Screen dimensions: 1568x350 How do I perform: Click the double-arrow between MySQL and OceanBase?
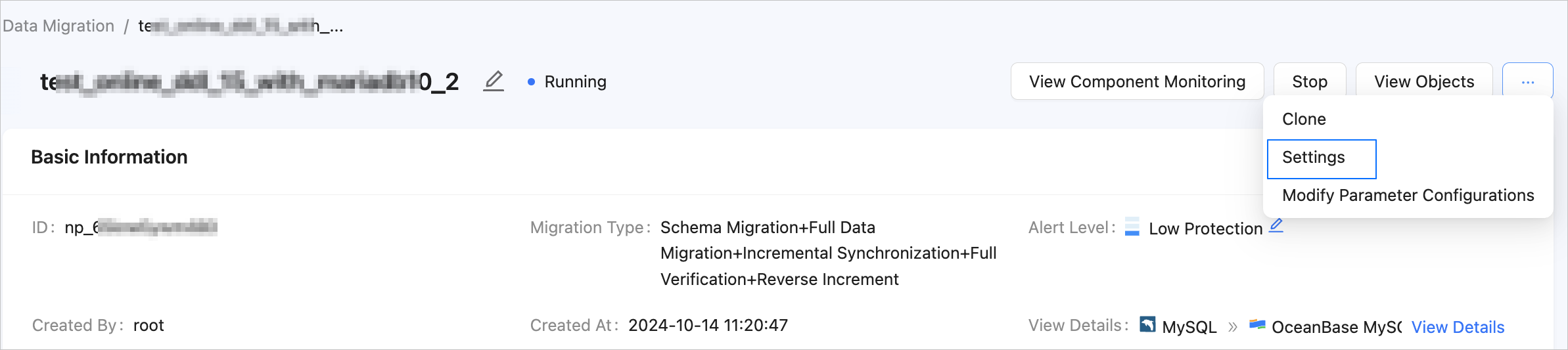(1233, 326)
